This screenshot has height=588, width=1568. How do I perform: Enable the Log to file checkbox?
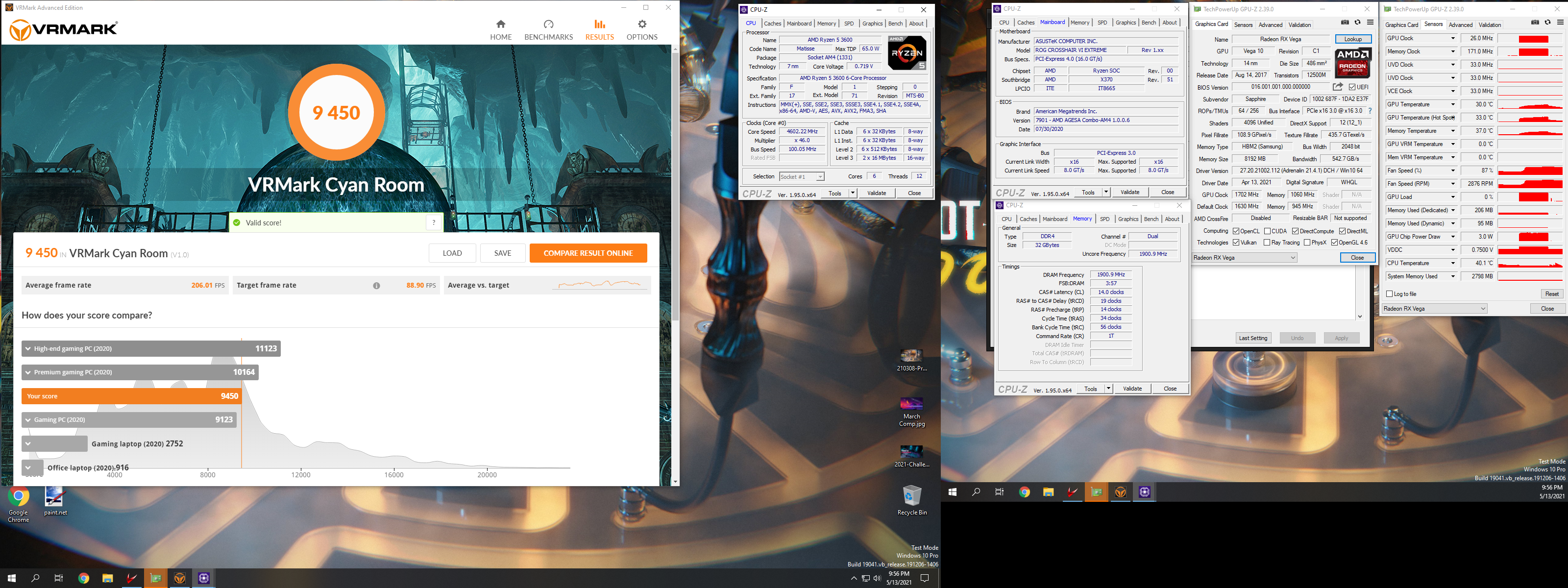click(x=1390, y=294)
